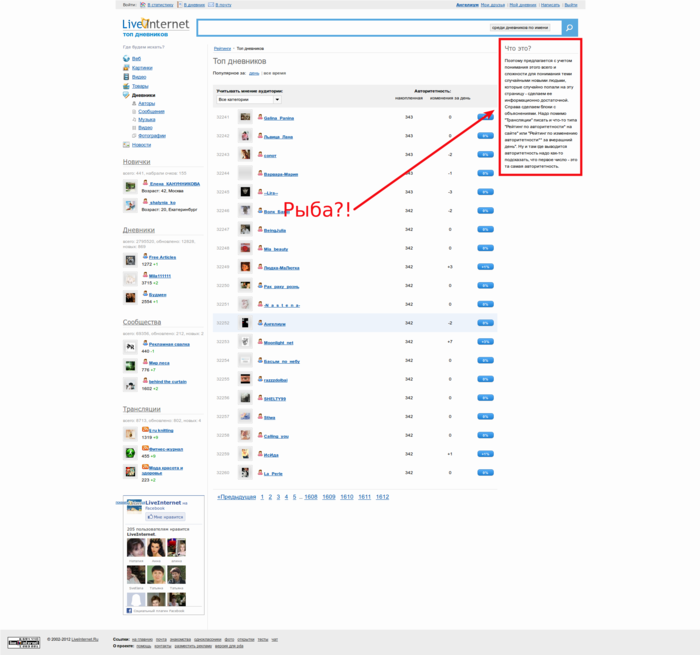This screenshot has width=700, height=655.
Task: Open behind the curtain community link
Action: tap(168, 382)
